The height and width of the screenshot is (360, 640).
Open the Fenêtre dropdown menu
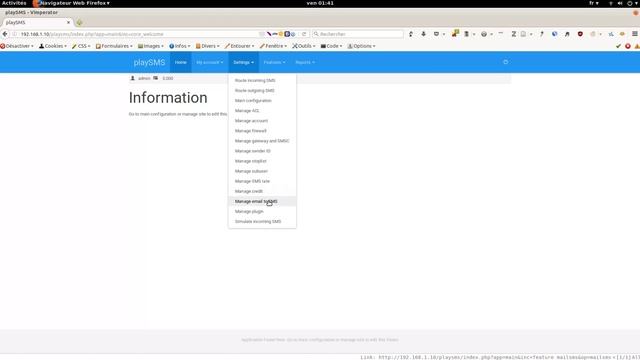(273, 46)
